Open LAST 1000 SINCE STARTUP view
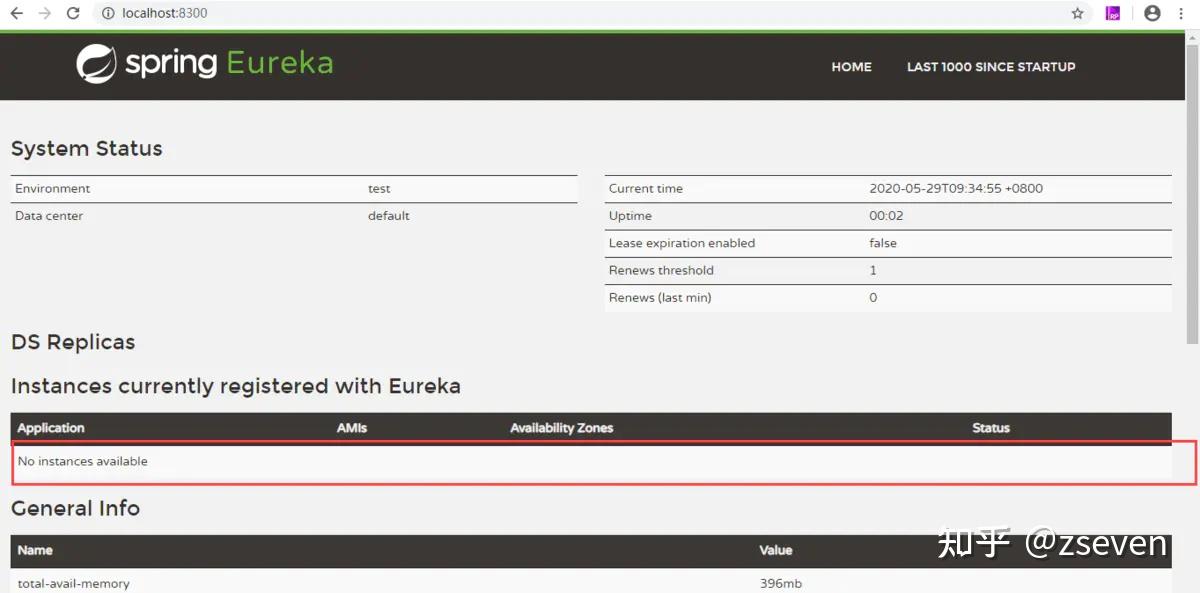Image resolution: width=1200 pixels, height=593 pixels. click(991, 67)
